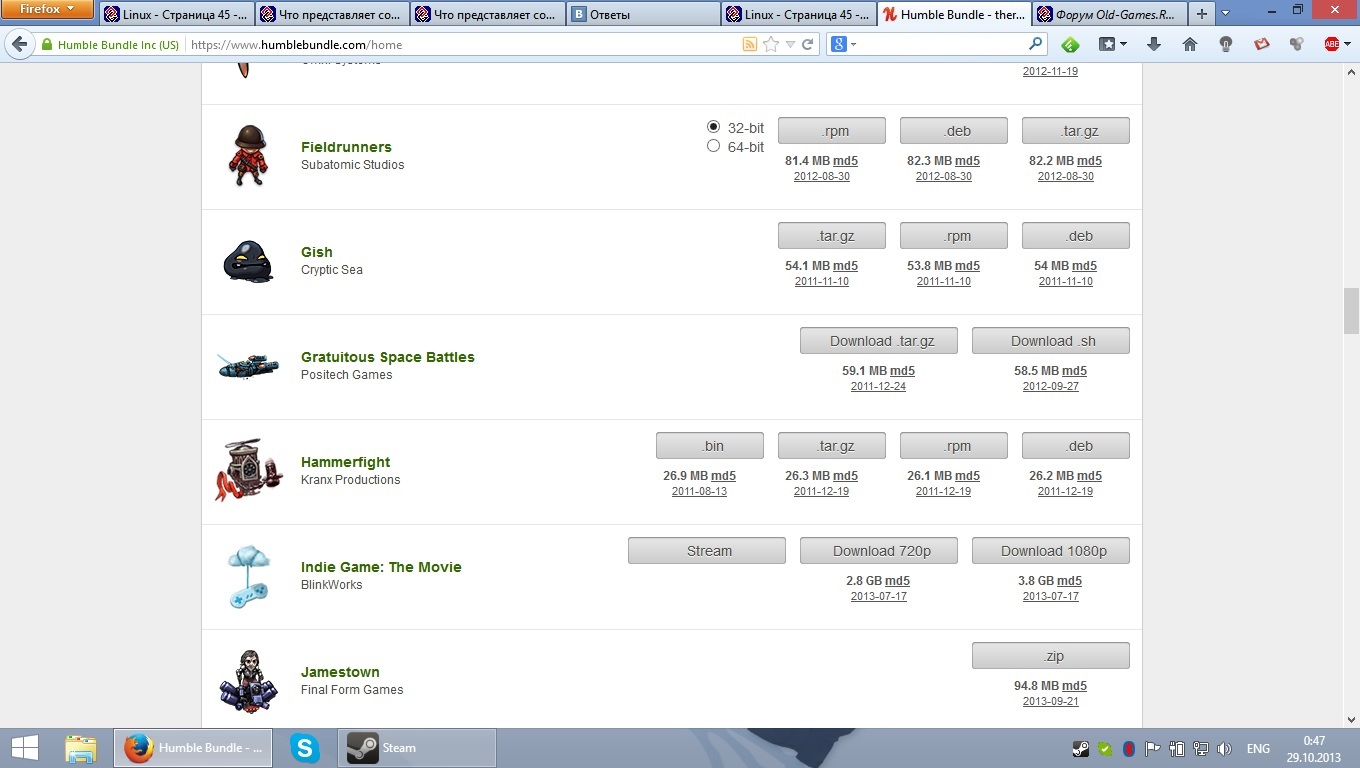Click the page vertical scrollbar thumb
The image size is (1360, 768).
[1351, 312]
